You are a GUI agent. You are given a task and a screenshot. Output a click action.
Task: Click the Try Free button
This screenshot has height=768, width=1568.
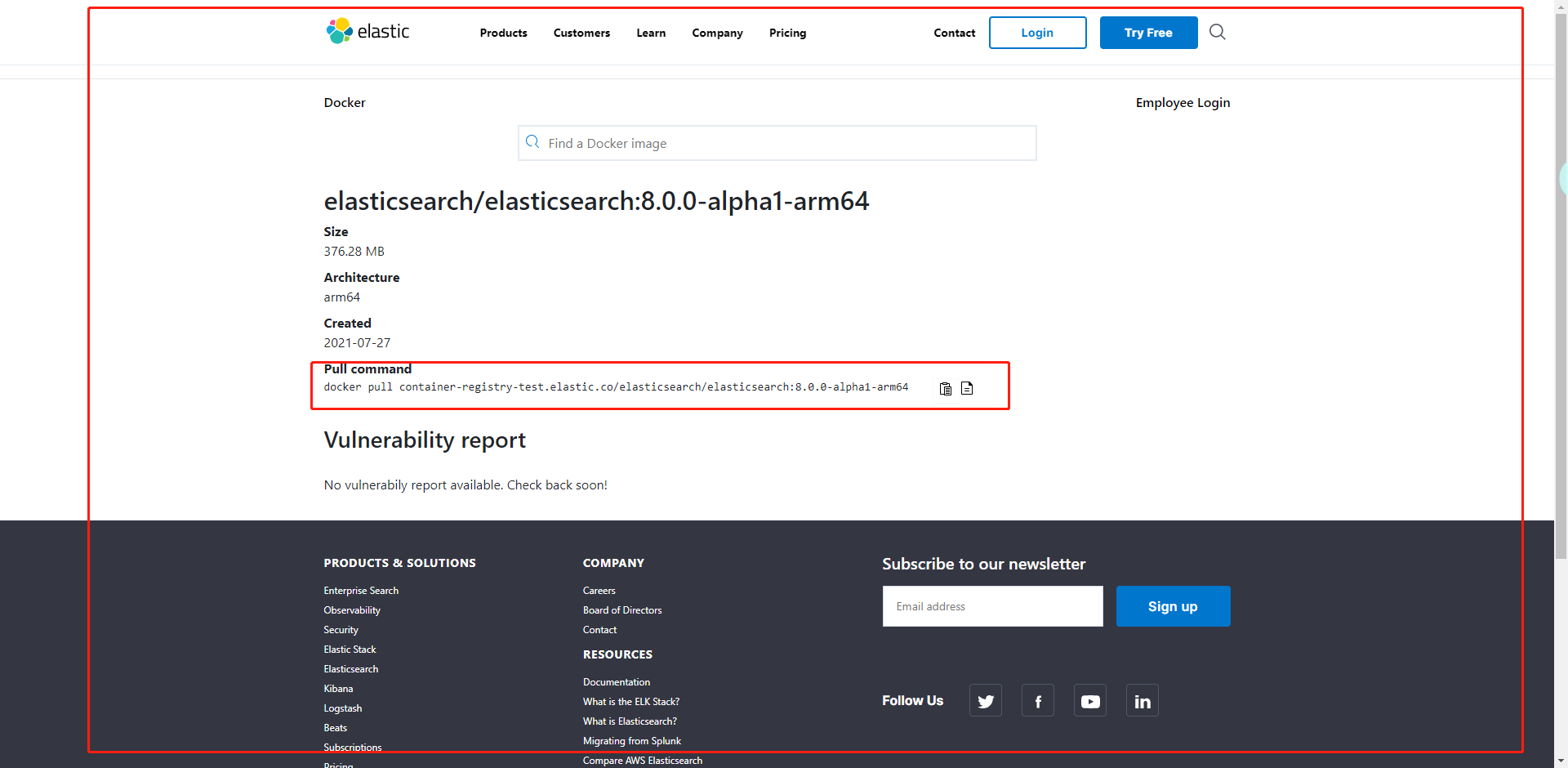click(x=1148, y=33)
